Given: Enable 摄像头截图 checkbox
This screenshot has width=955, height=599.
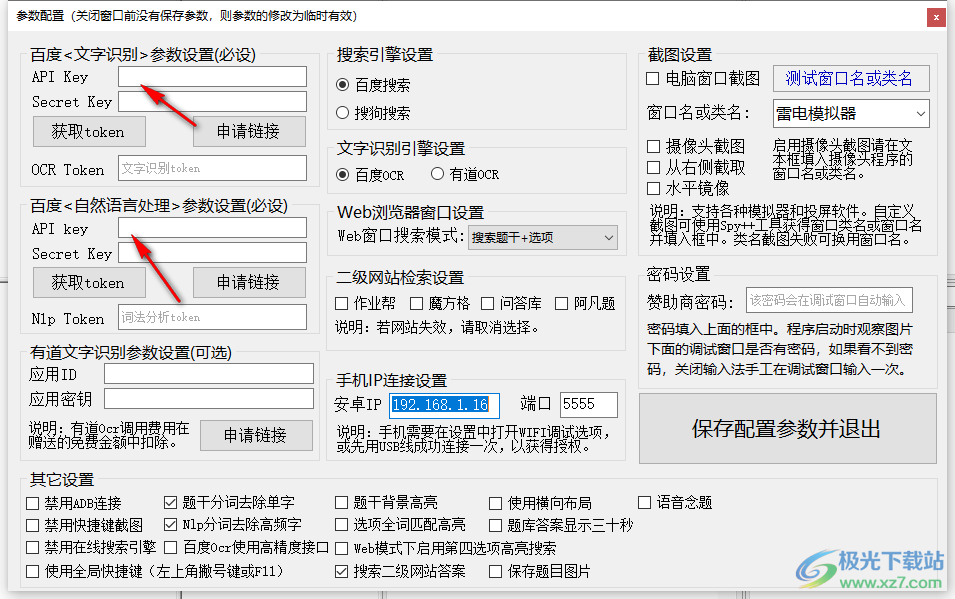Looking at the screenshot, I should 654,146.
